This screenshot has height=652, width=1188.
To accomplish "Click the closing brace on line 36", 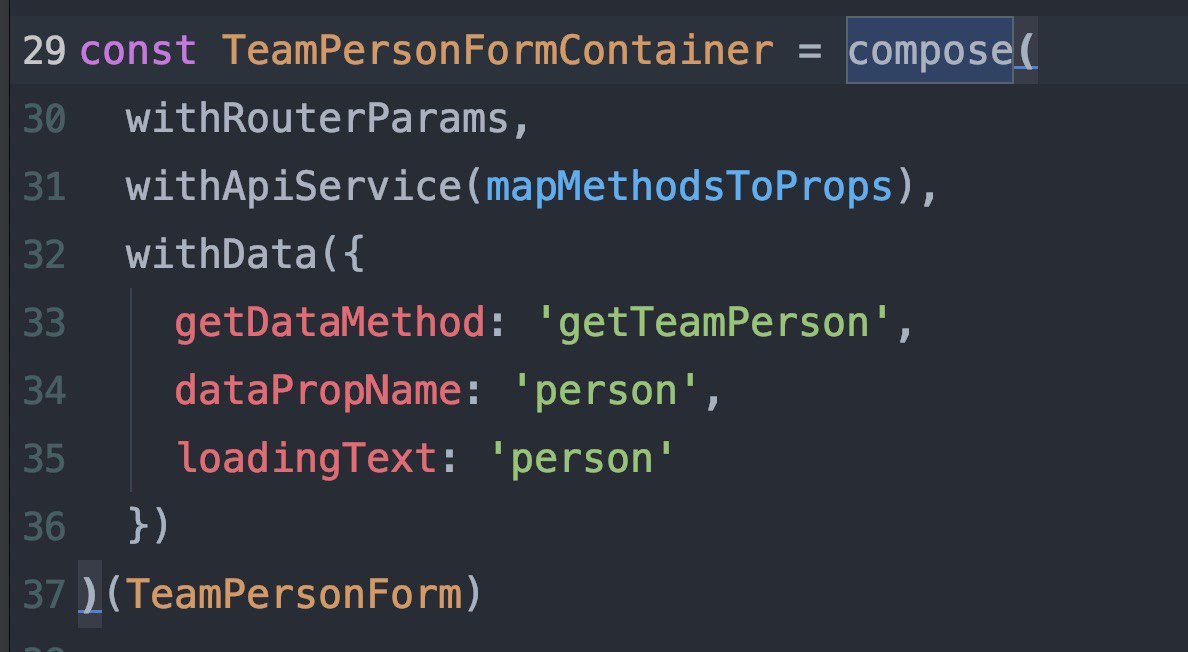I will point(138,527).
